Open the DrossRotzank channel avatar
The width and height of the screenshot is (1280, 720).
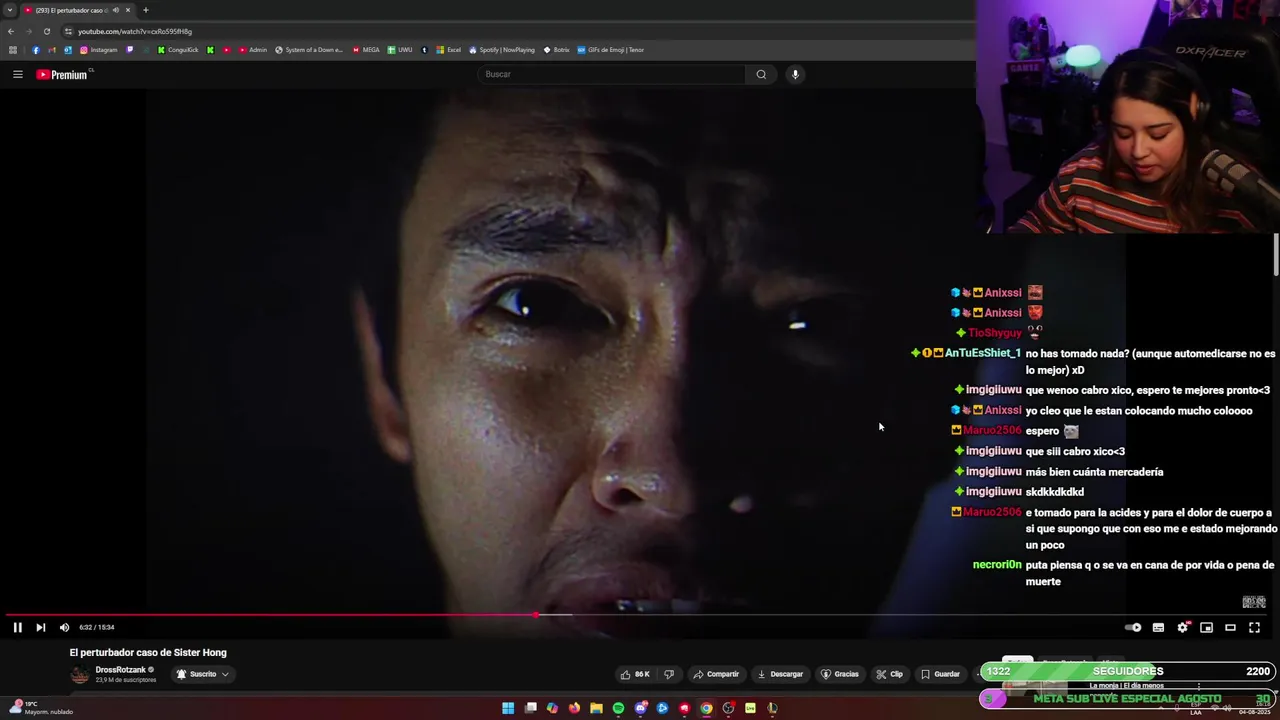click(x=80, y=675)
